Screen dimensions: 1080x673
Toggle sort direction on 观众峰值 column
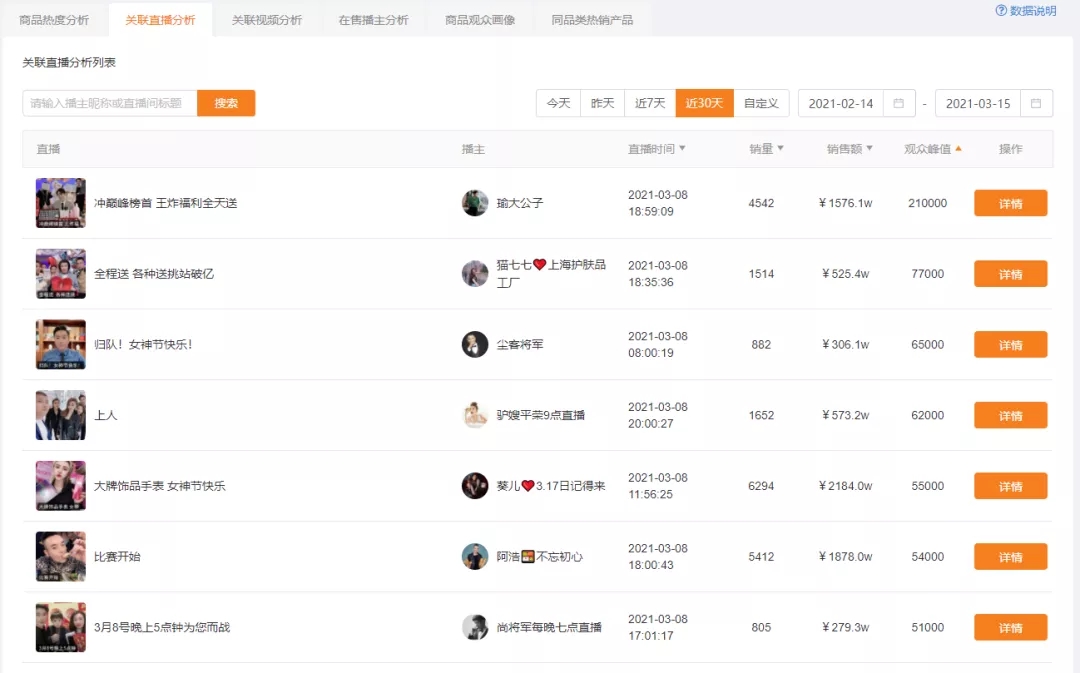coord(958,148)
